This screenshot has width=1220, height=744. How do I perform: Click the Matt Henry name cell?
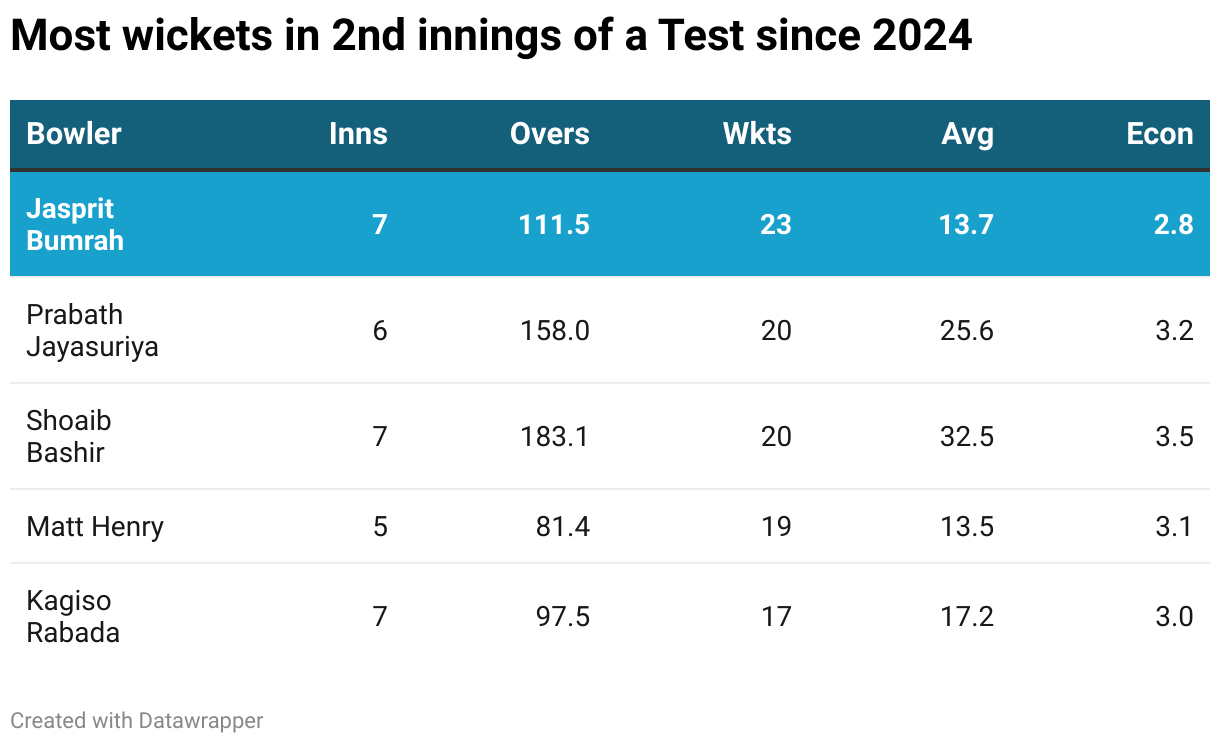(95, 526)
